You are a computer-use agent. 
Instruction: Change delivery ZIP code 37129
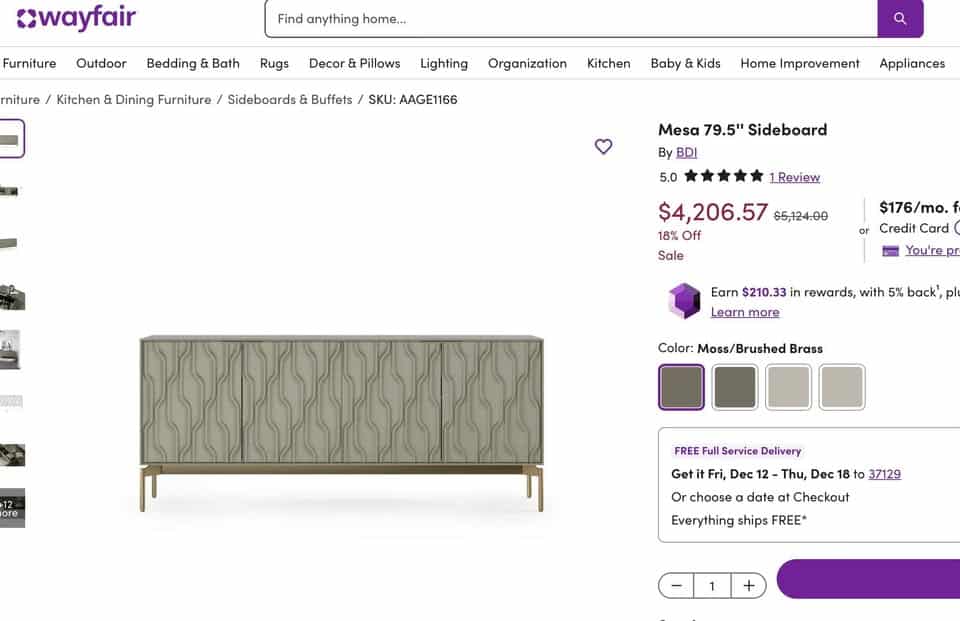[884, 474]
